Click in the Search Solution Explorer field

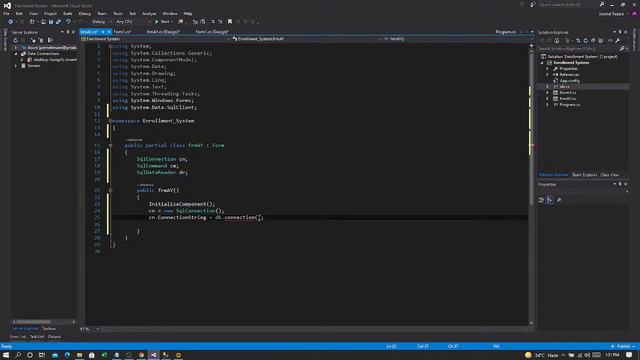click(578, 49)
